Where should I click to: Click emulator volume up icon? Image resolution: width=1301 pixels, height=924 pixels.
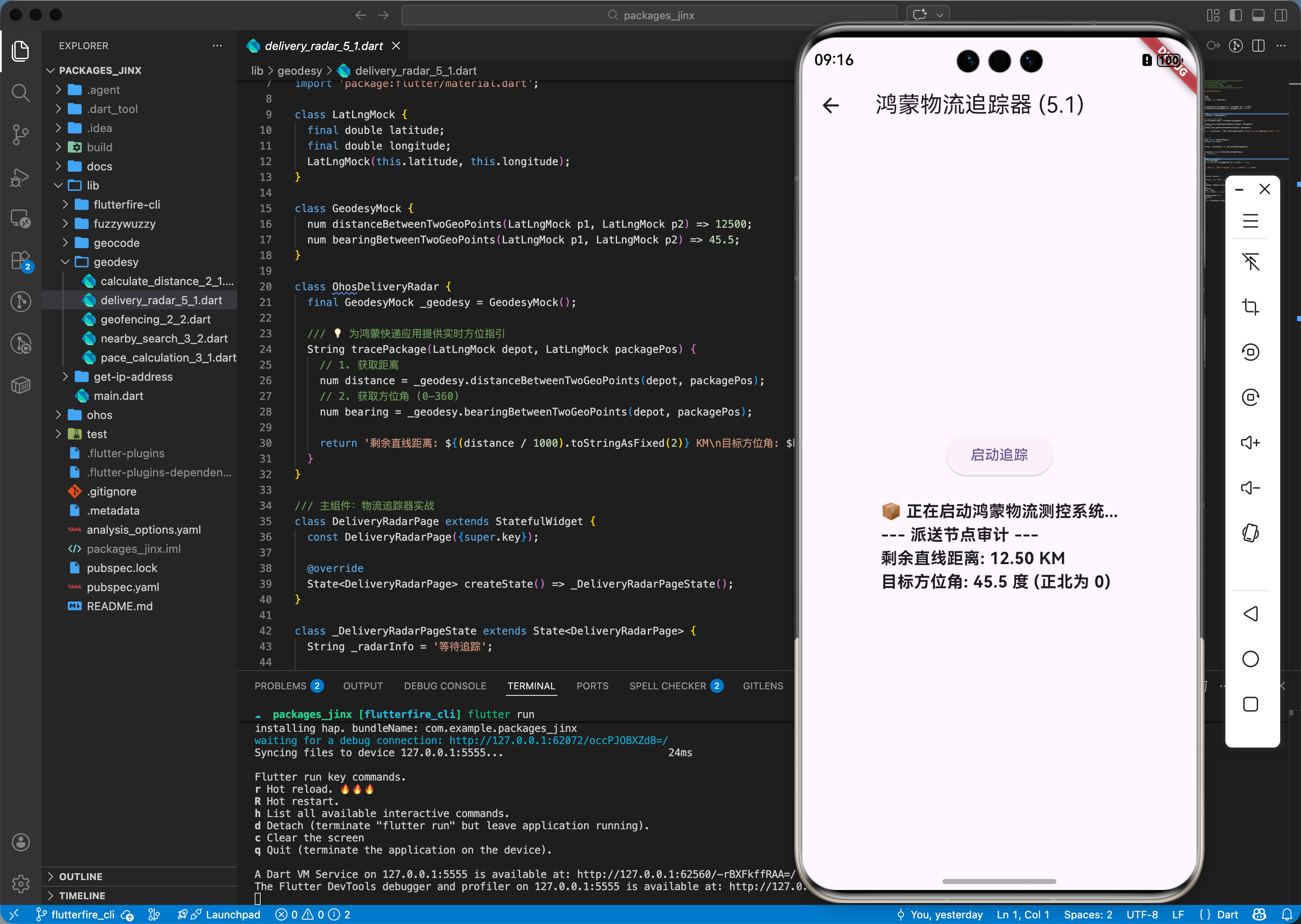[x=1250, y=442]
